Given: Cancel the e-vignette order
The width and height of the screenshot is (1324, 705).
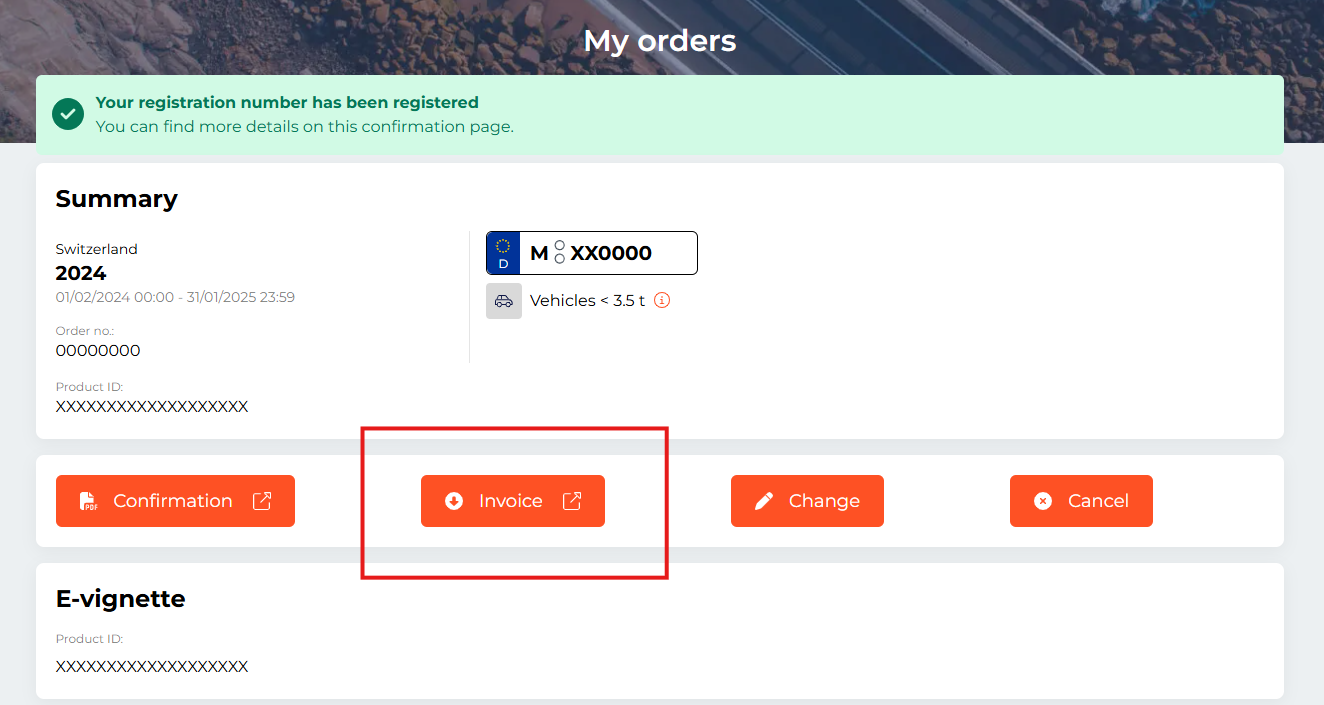Looking at the screenshot, I should (x=1081, y=500).
